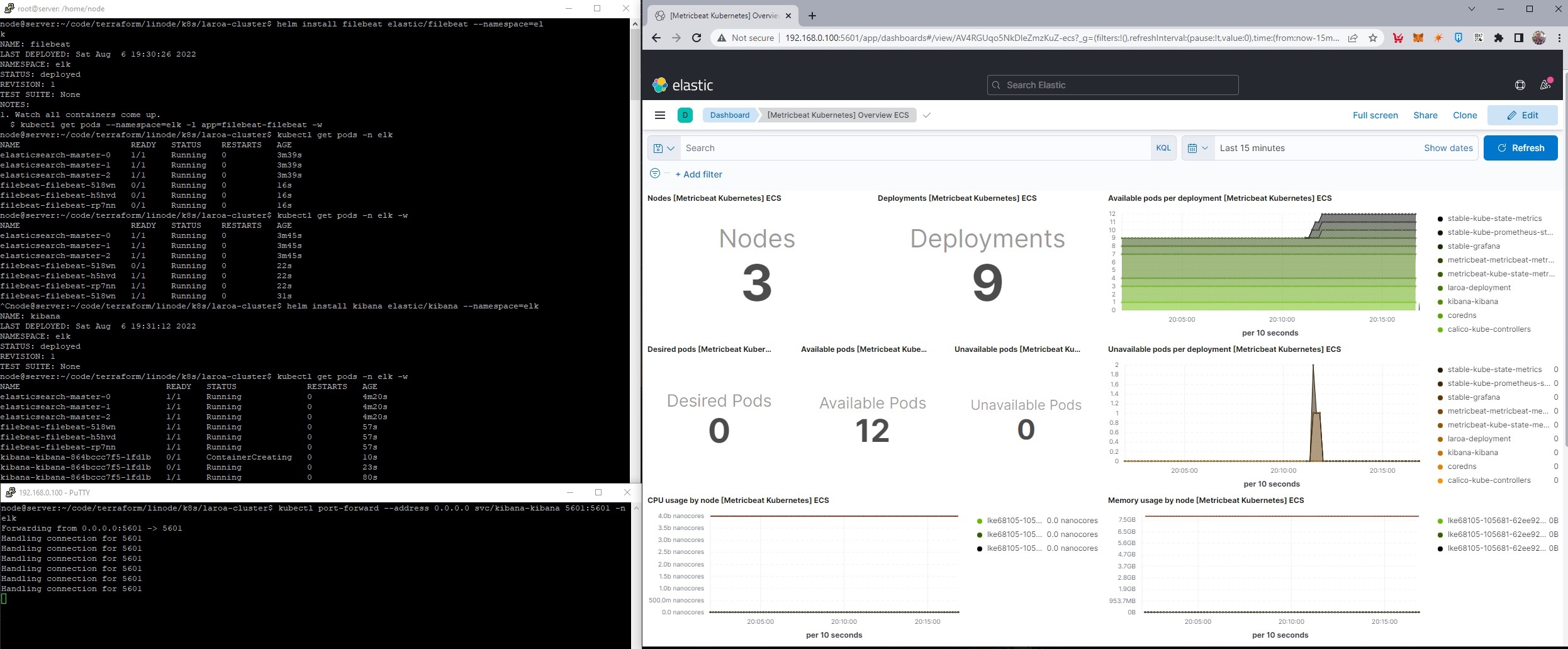Click the Dashboard breadcrumb

click(x=730, y=115)
